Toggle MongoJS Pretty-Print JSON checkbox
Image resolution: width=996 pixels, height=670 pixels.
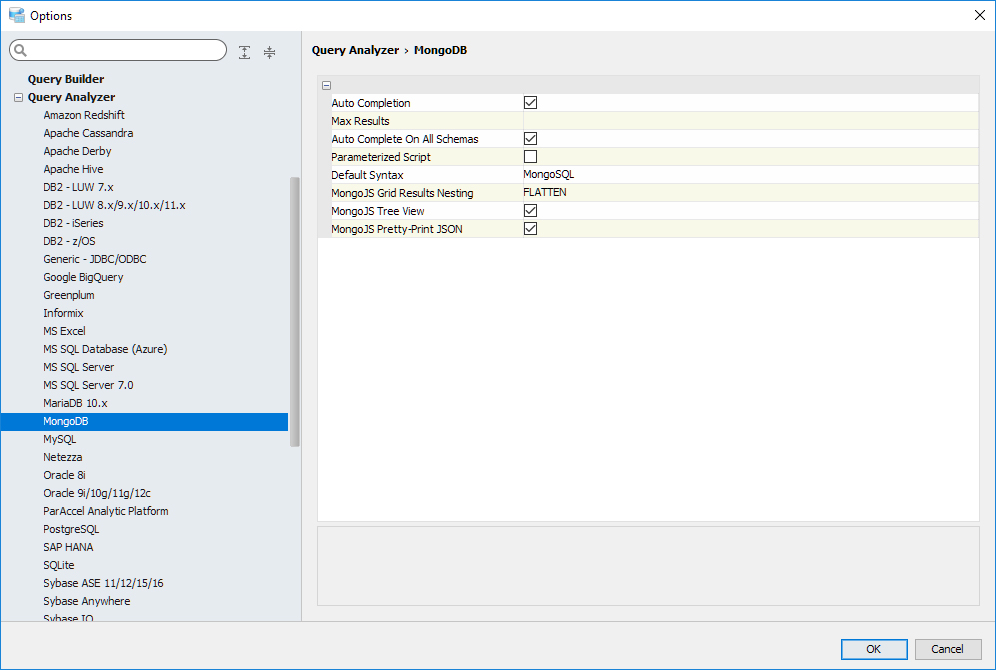(x=531, y=229)
